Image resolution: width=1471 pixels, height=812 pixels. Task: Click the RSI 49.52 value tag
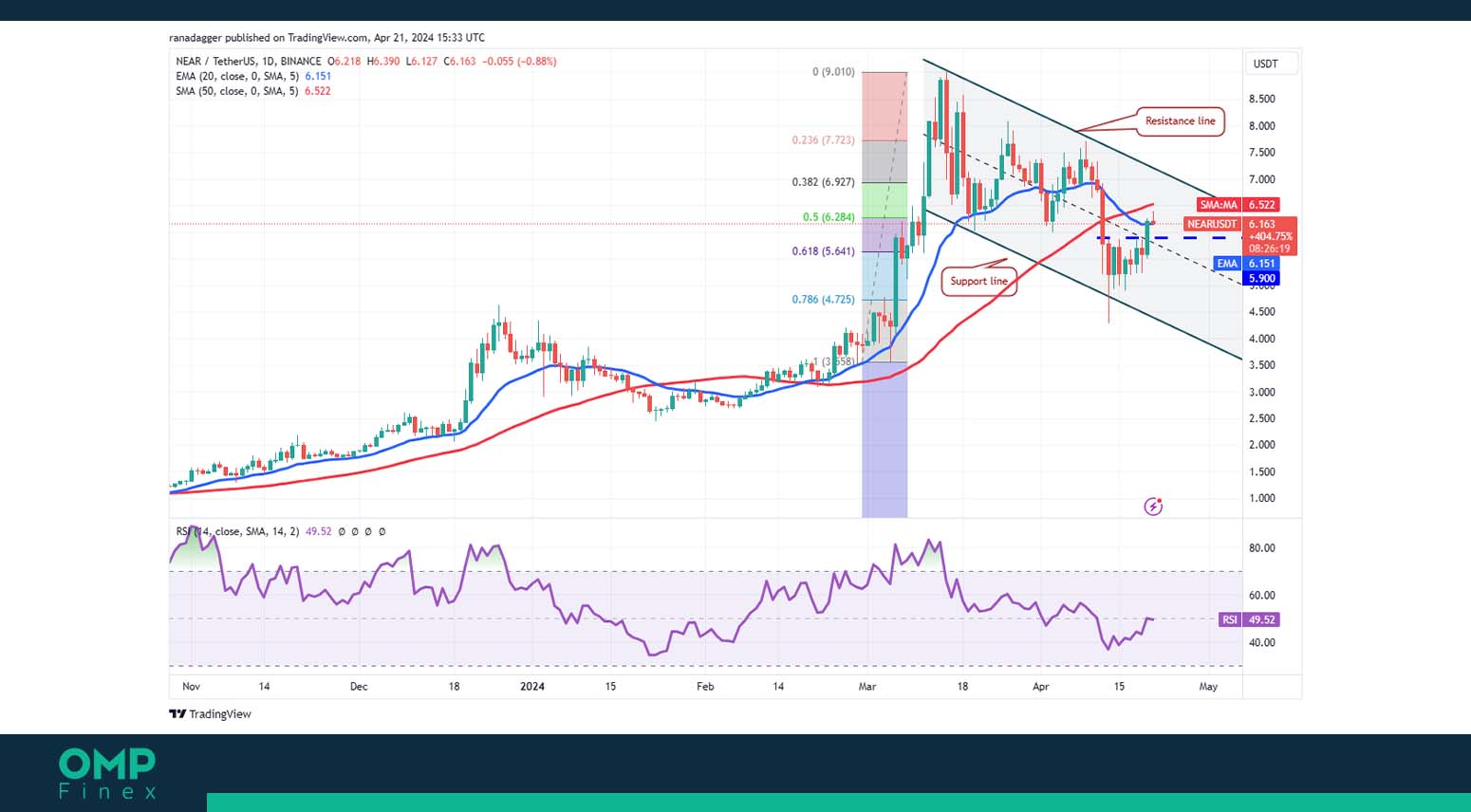click(x=1249, y=619)
